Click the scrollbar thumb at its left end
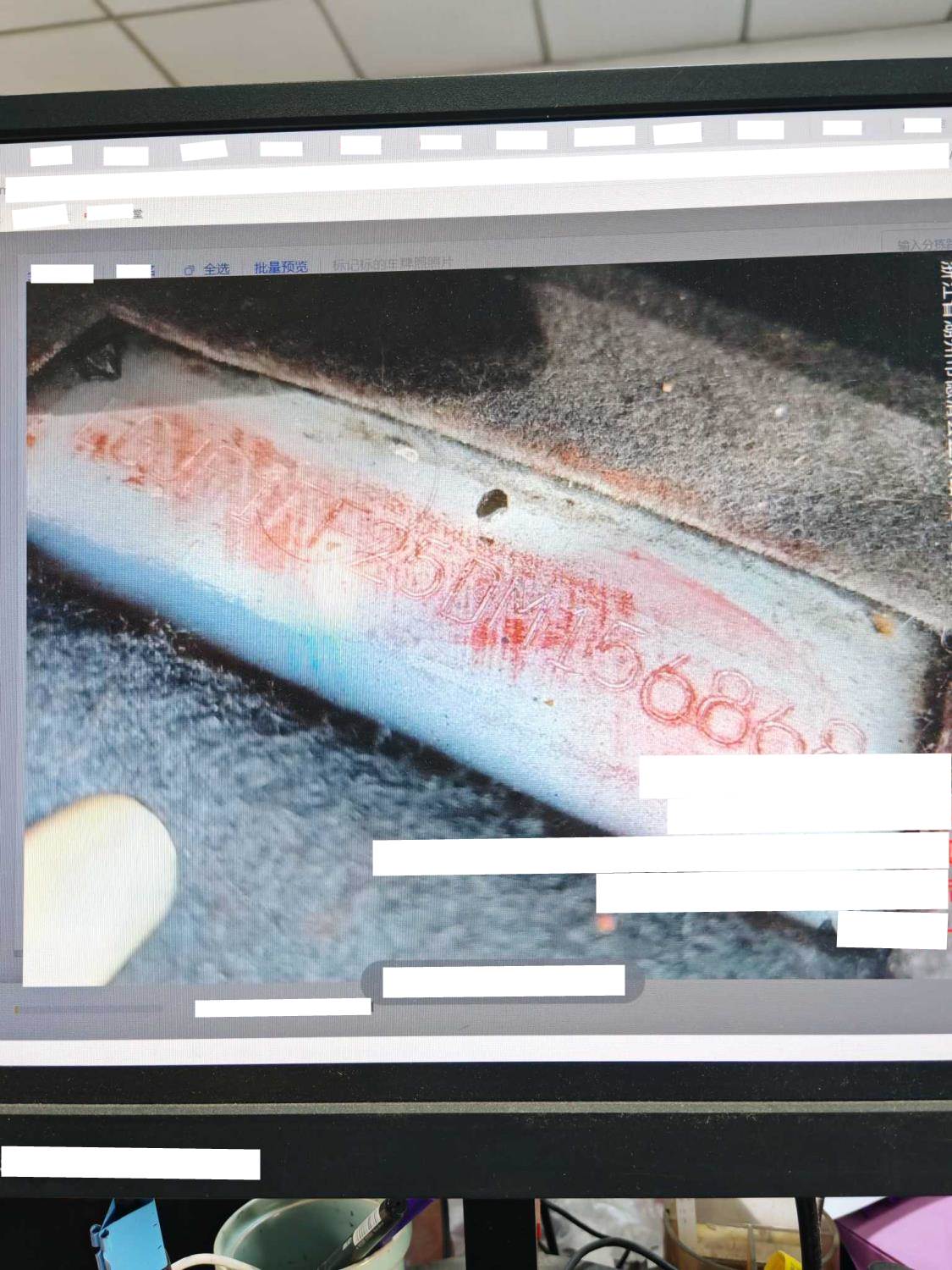The image size is (952, 1270). click(x=19, y=1008)
